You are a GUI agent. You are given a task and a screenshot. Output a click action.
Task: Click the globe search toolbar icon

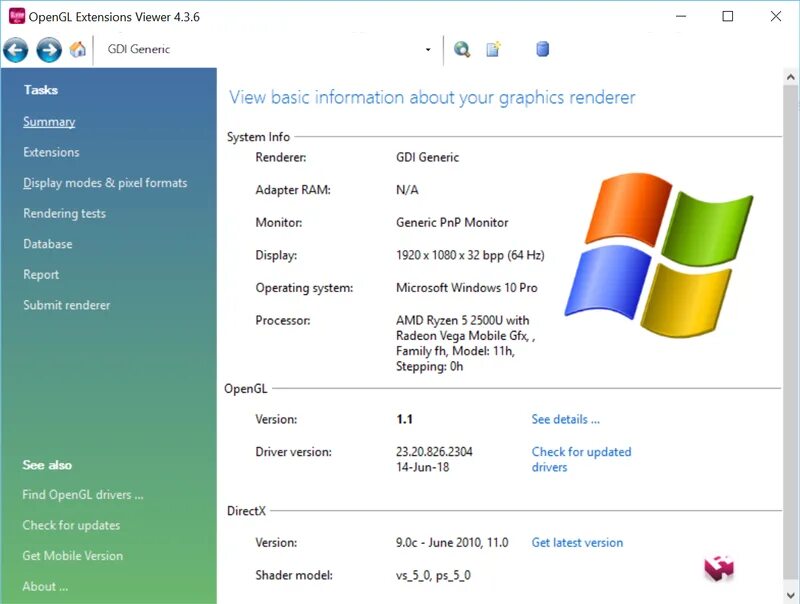click(x=462, y=49)
